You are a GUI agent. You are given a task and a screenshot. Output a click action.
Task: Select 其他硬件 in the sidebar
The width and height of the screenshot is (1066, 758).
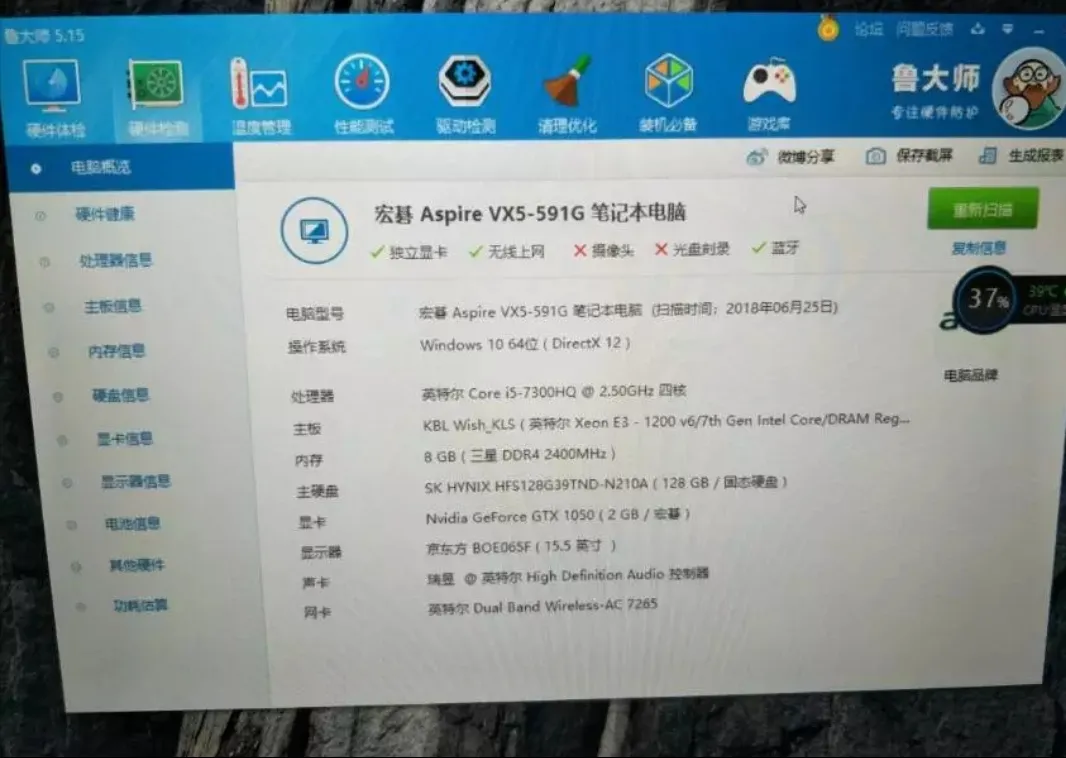point(137,565)
